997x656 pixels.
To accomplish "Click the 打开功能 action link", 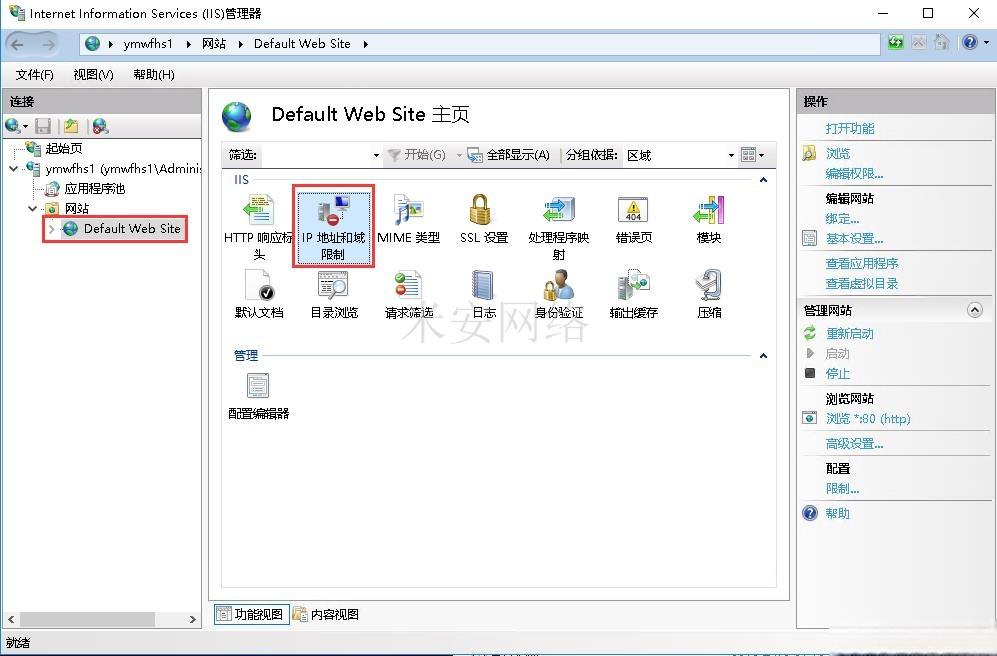I will tap(849, 128).
